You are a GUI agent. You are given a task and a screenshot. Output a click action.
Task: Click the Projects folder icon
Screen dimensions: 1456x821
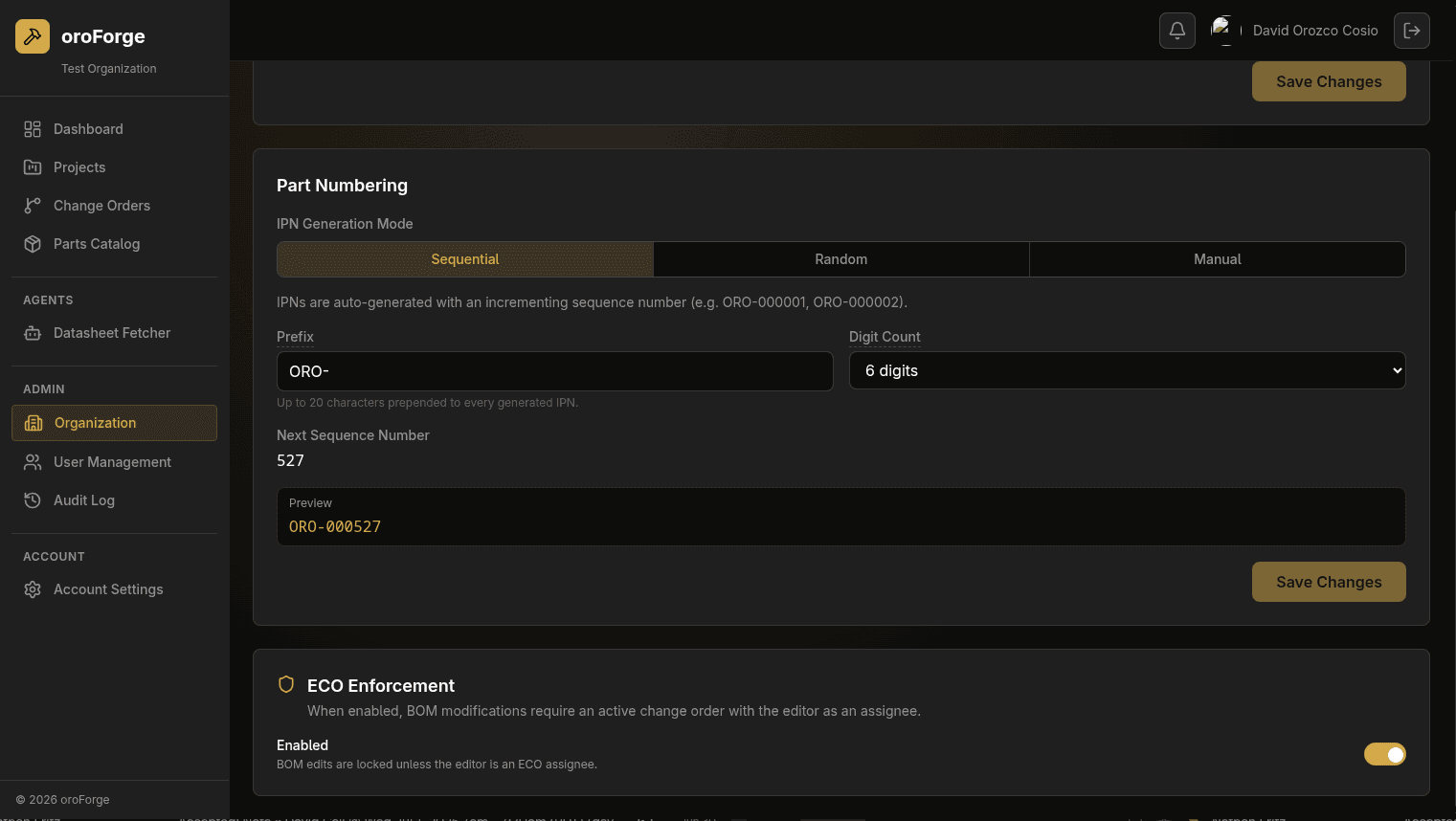pyautogui.click(x=33, y=167)
